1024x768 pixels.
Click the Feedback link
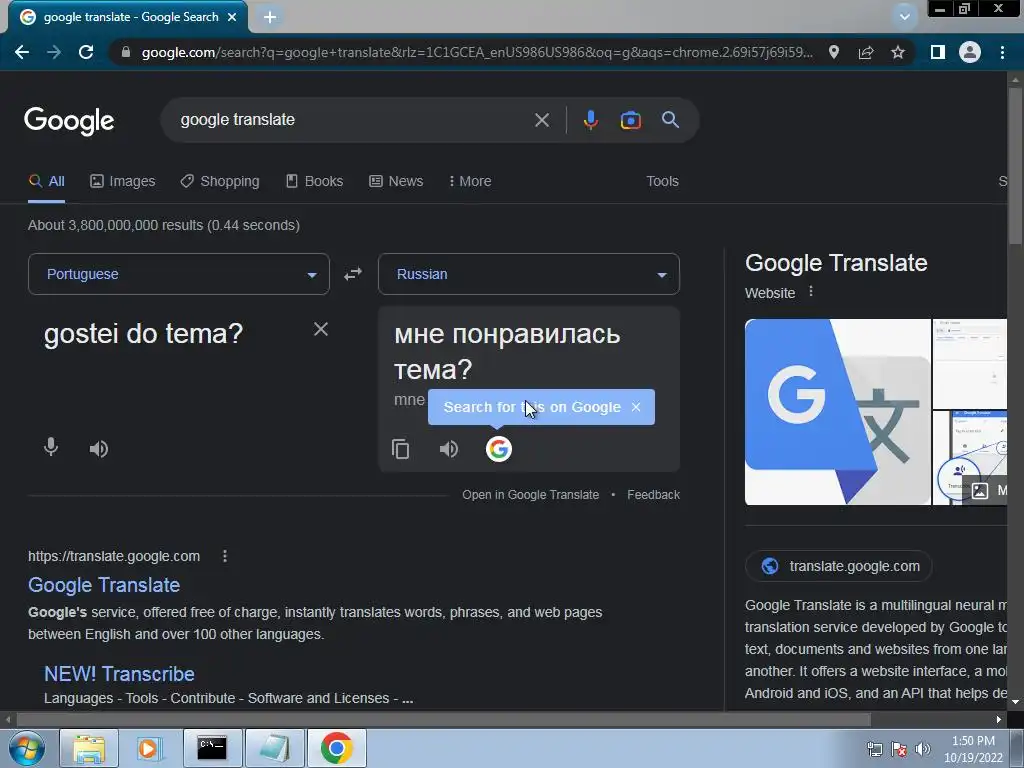point(653,495)
